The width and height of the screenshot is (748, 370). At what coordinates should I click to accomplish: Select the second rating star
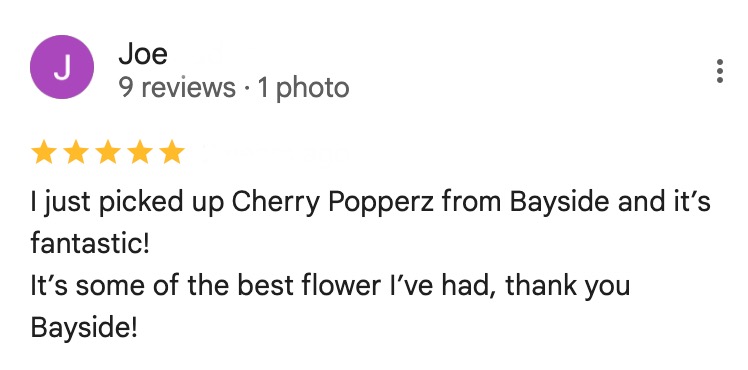coord(76,152)
